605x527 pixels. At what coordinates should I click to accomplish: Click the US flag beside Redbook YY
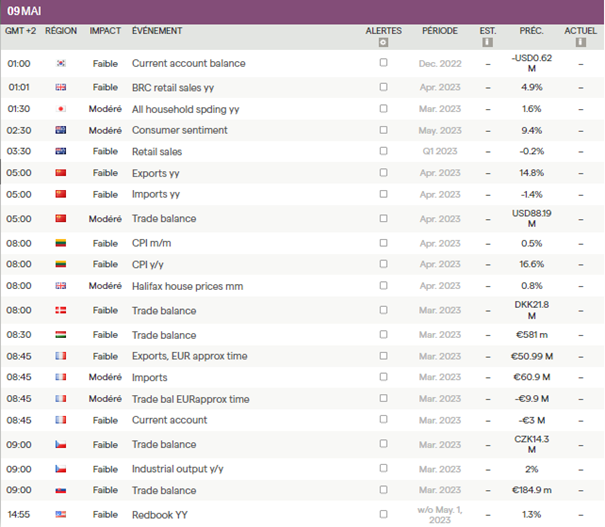tap(61, 515)
